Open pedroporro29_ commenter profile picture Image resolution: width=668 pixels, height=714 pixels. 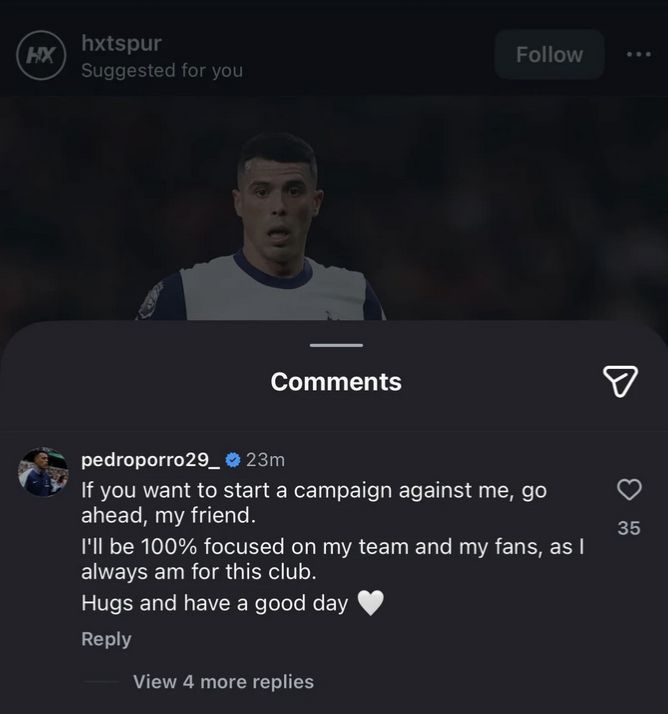click(43, 472)
